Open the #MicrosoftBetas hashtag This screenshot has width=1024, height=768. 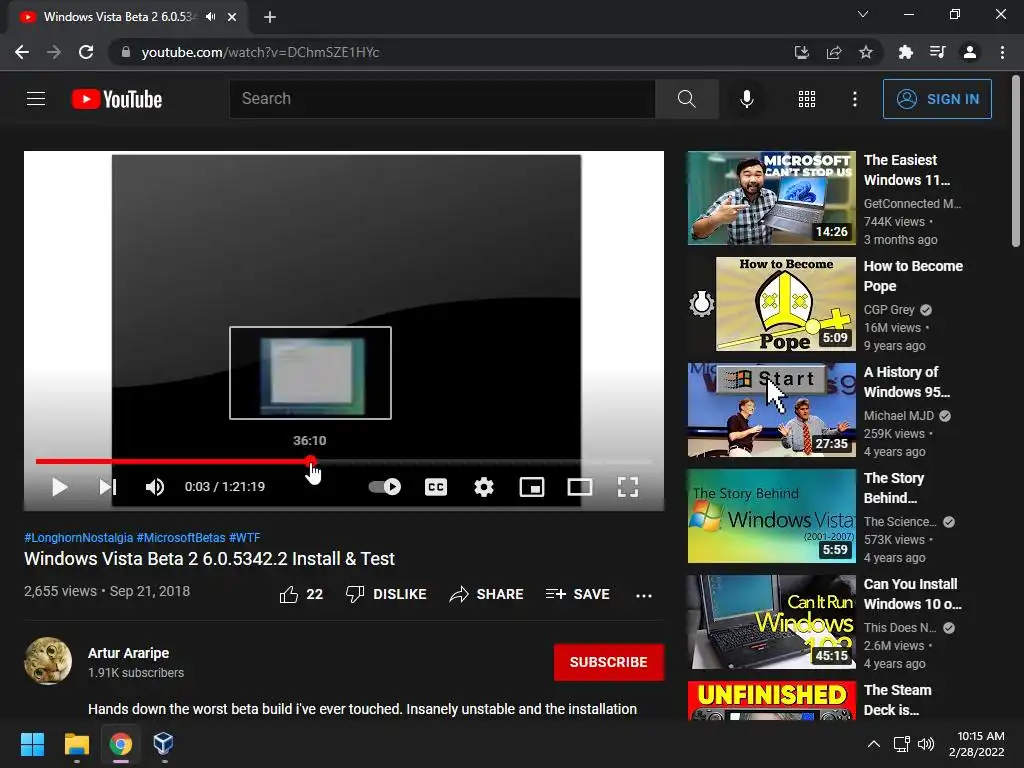click(181, 537)
